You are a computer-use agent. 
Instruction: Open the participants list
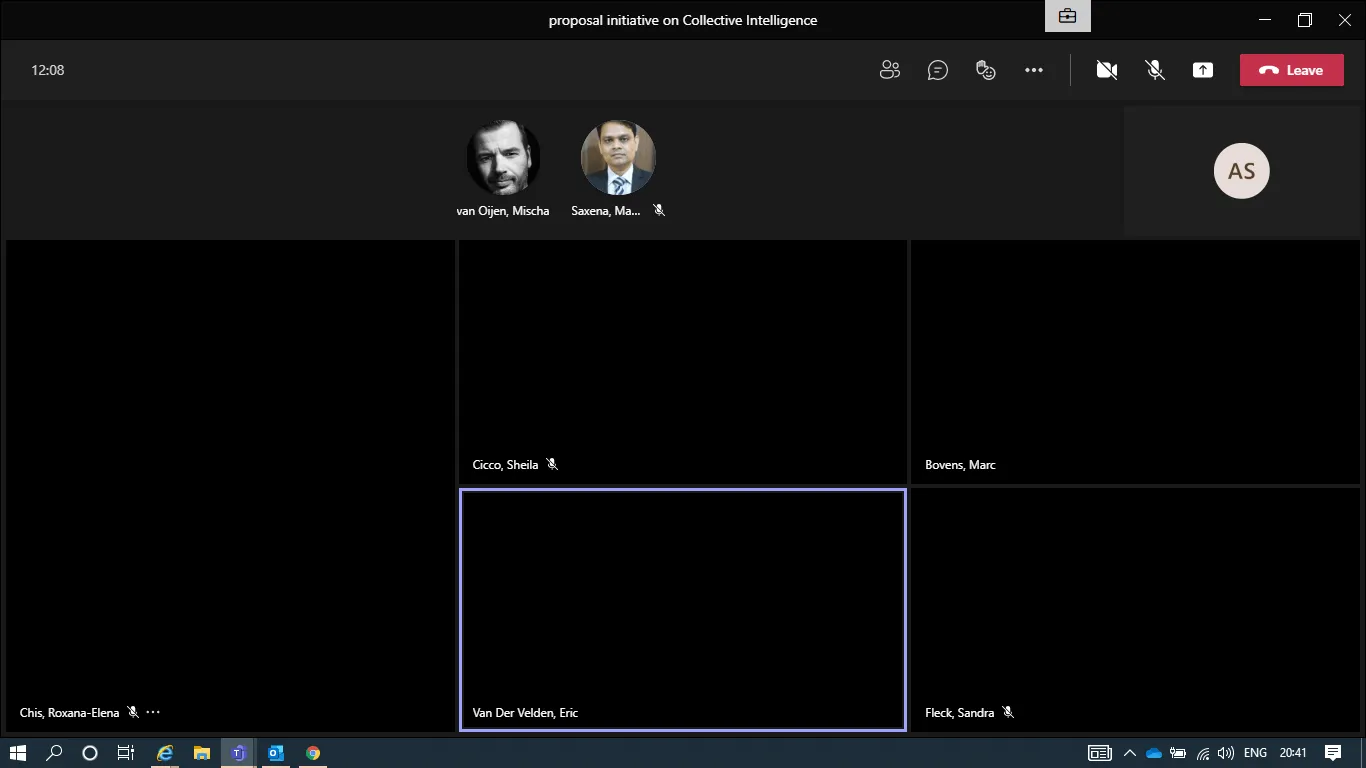[x=889, y=69]
